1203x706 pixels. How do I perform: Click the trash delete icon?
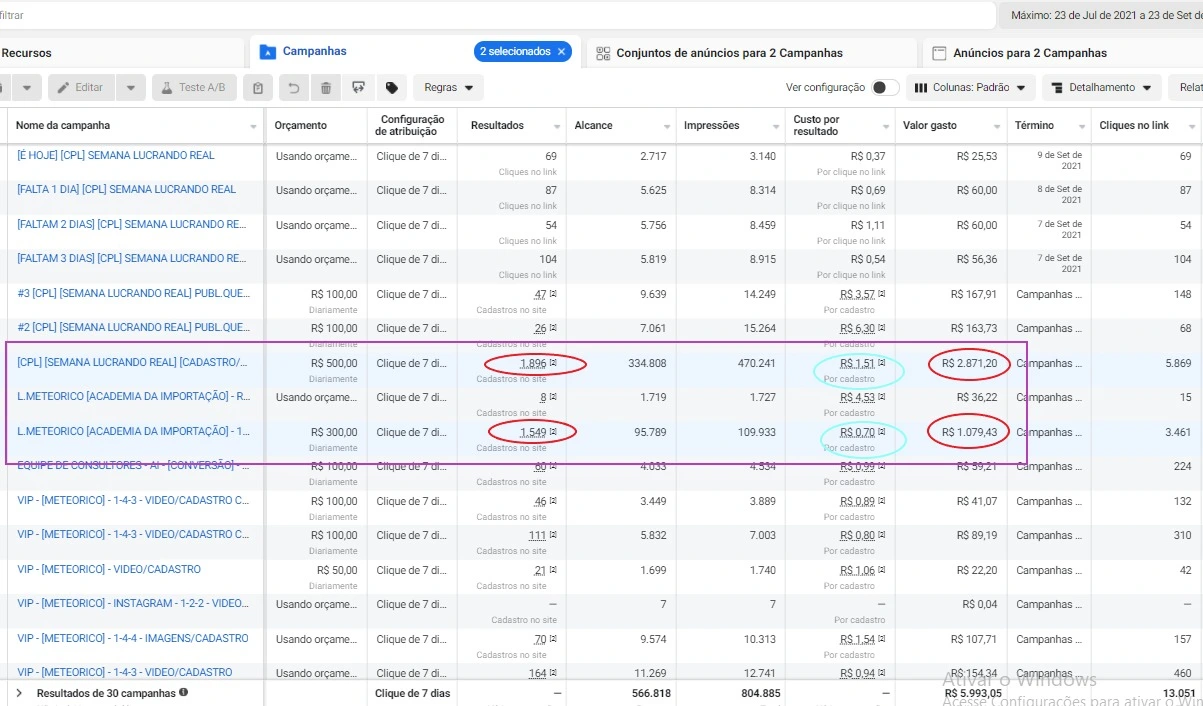click(x=326, y=88)
